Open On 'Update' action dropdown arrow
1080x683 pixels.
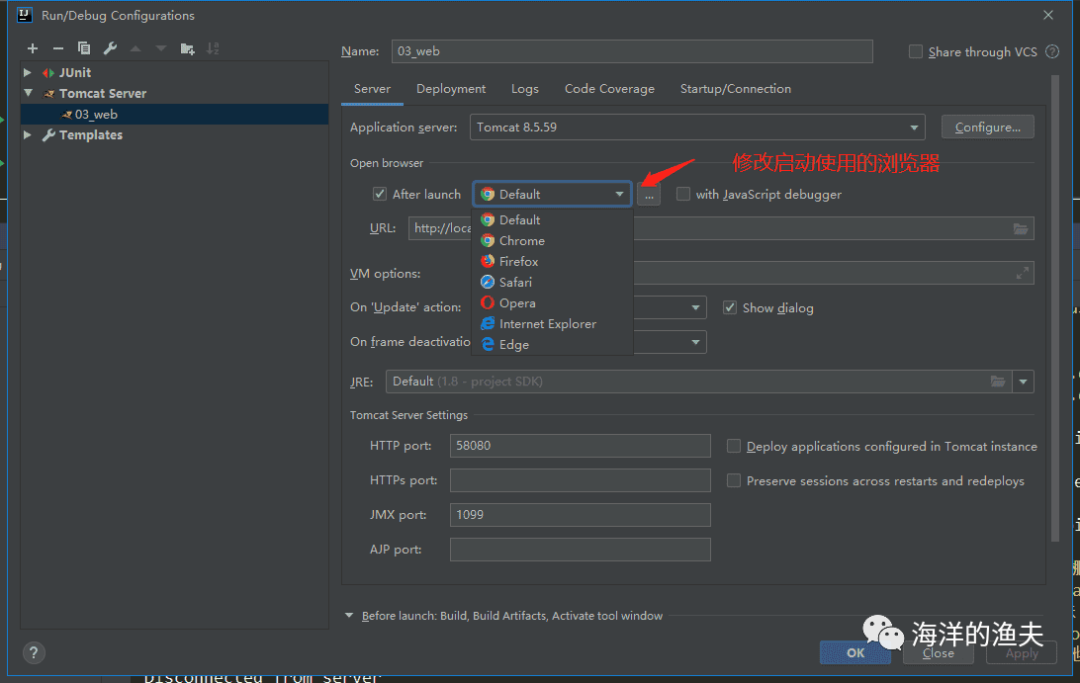(696, 308)
